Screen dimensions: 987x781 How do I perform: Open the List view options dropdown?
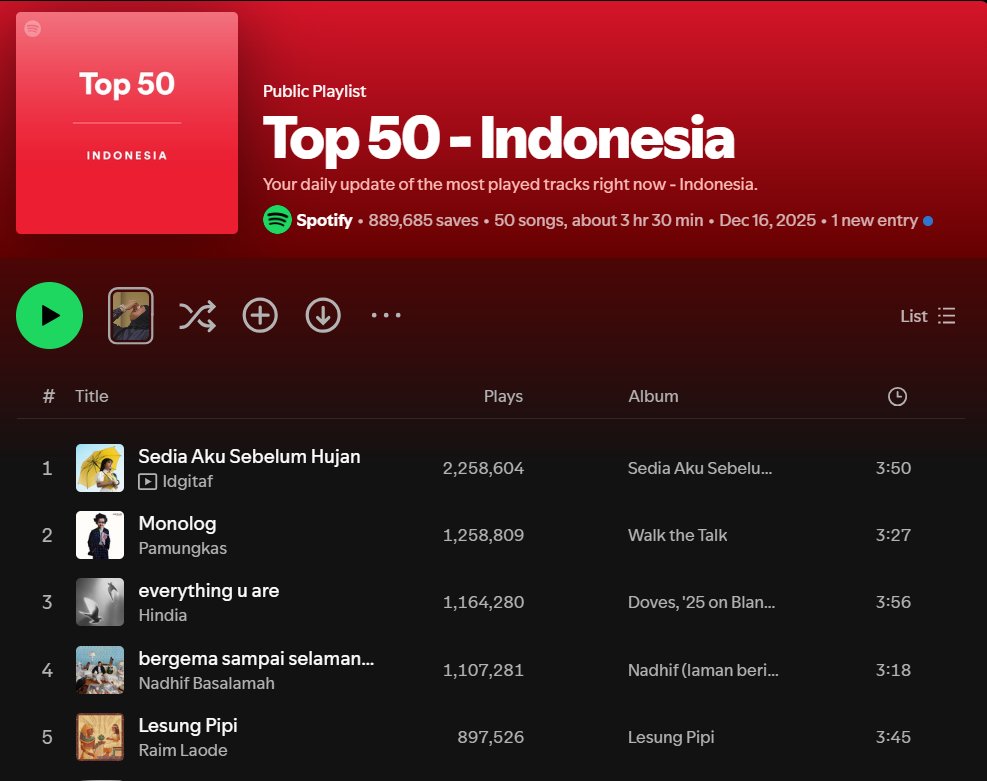[x=928, y=316]
